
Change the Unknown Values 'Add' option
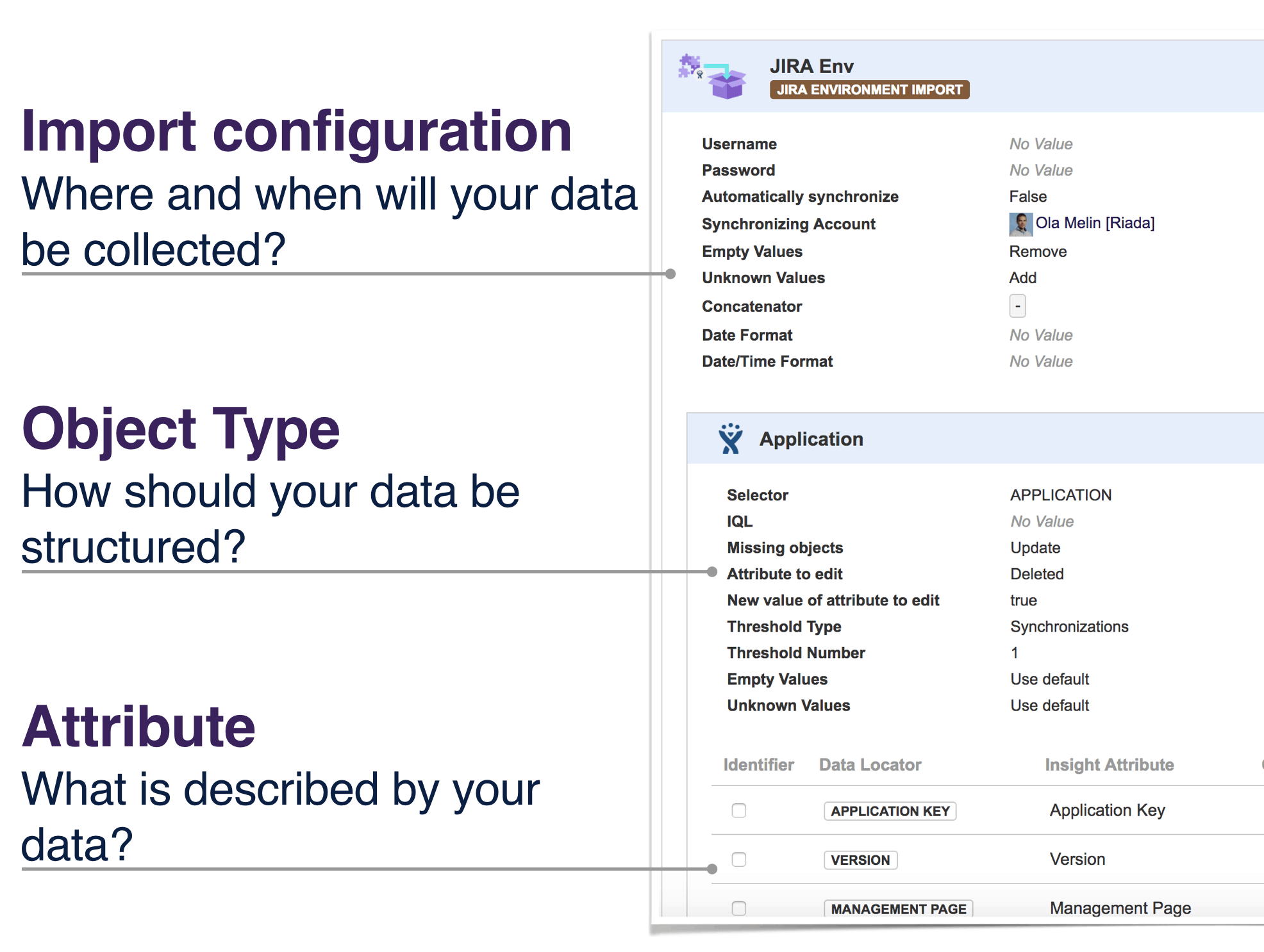[x=1022, y=277]
